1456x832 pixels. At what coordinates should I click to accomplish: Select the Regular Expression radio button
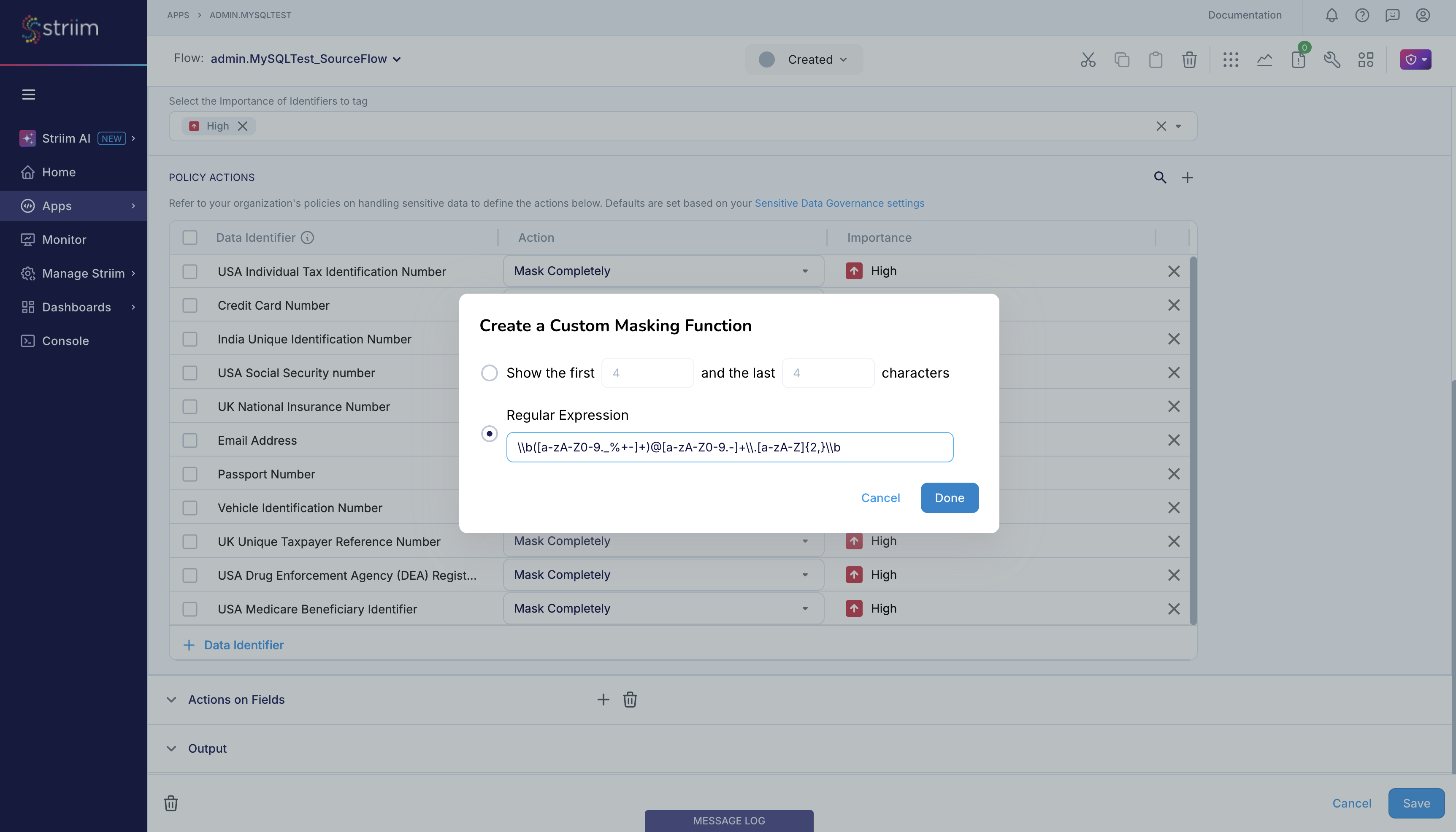(489, 433)
